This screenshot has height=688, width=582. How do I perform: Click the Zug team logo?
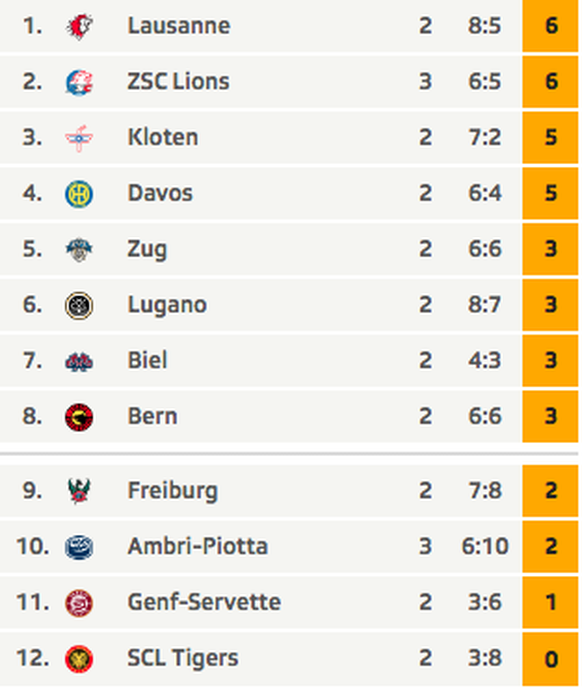point(79,250)
